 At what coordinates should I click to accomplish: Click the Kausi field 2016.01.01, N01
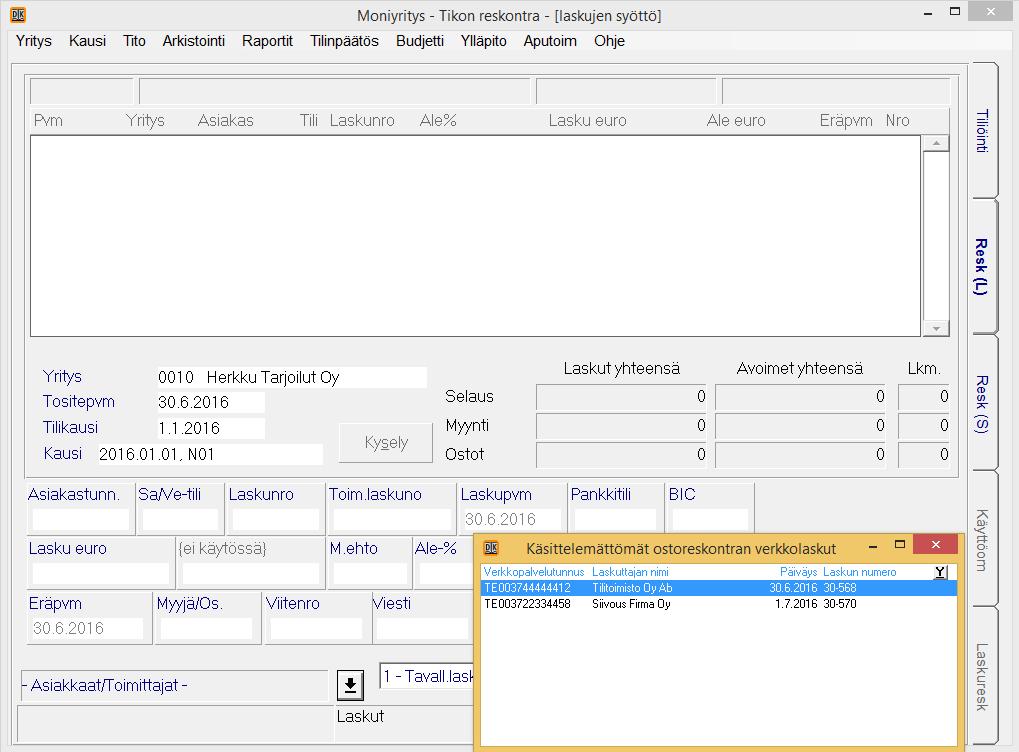210,454
